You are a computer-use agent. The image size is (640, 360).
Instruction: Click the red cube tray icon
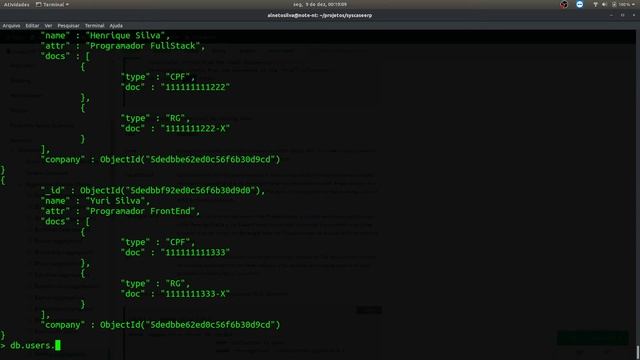point(564,4)
